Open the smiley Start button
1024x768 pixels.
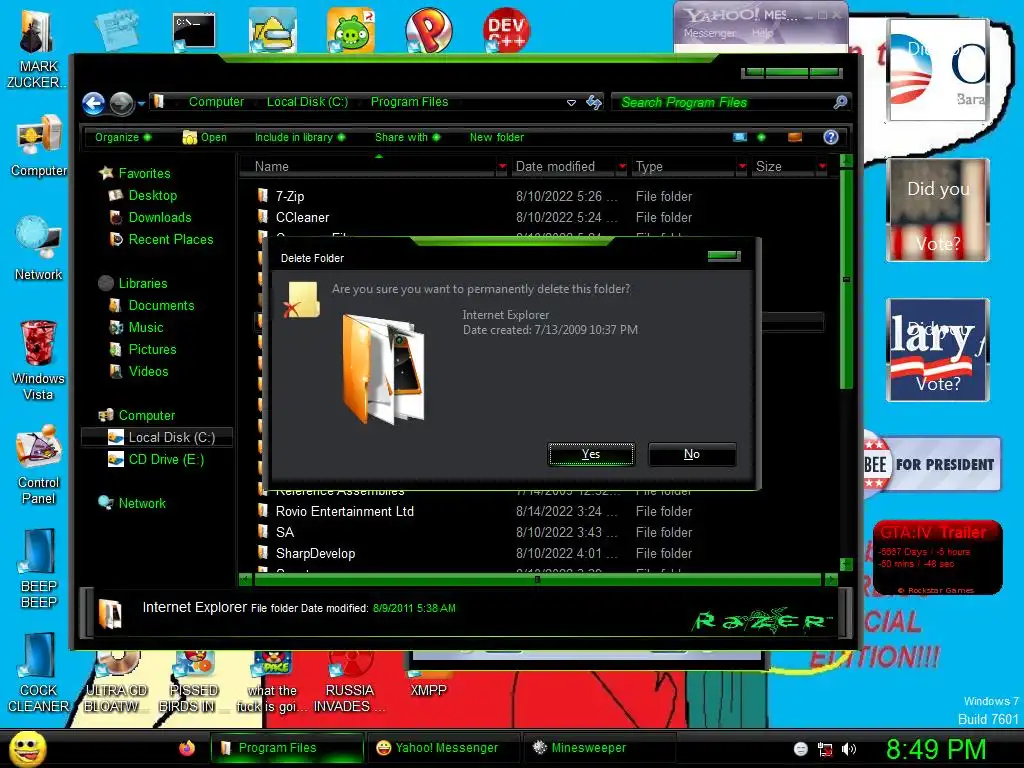27,748
